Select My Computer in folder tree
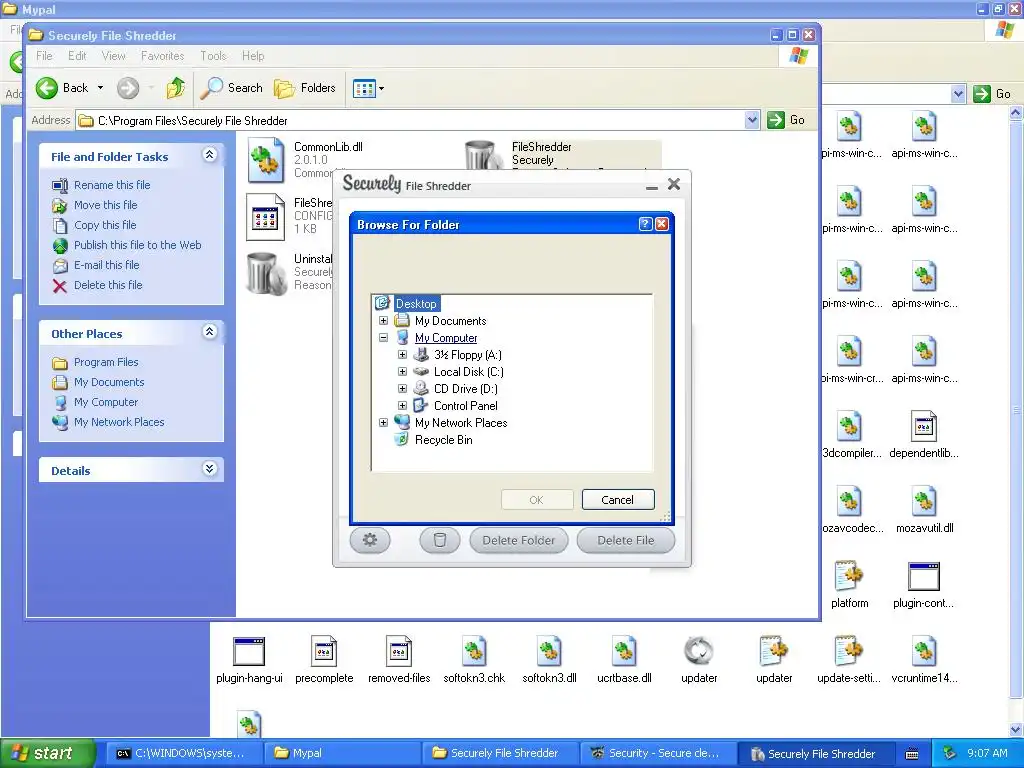This screenshot has width=1024, height=768. coord(446,338)
